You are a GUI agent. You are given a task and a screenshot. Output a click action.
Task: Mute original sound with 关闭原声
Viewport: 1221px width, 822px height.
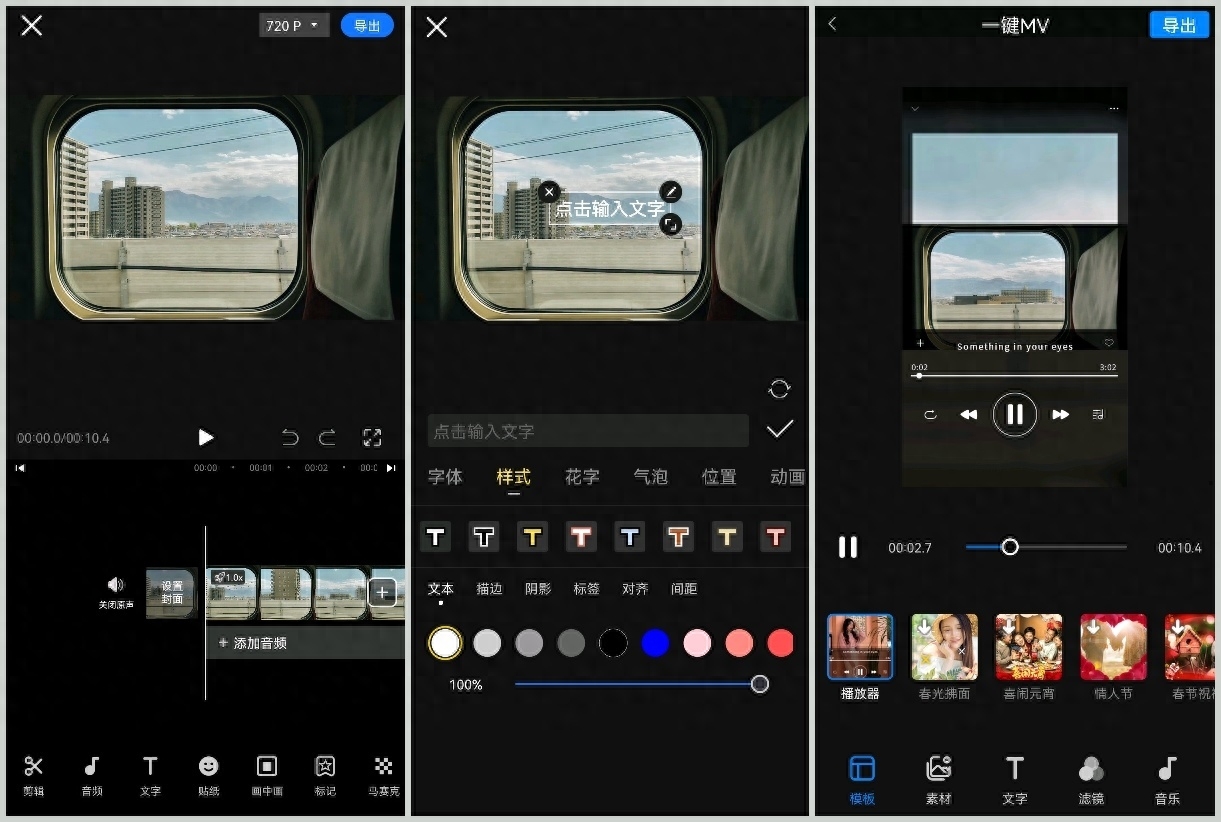pyautogui.click(x=116, y=592)
